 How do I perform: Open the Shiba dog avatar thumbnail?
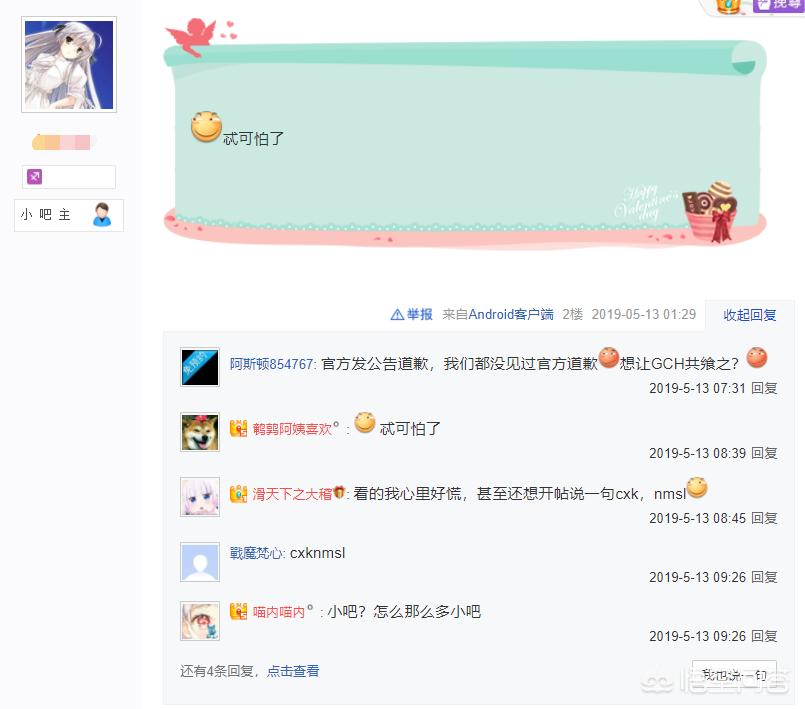[x=200, y=432]
